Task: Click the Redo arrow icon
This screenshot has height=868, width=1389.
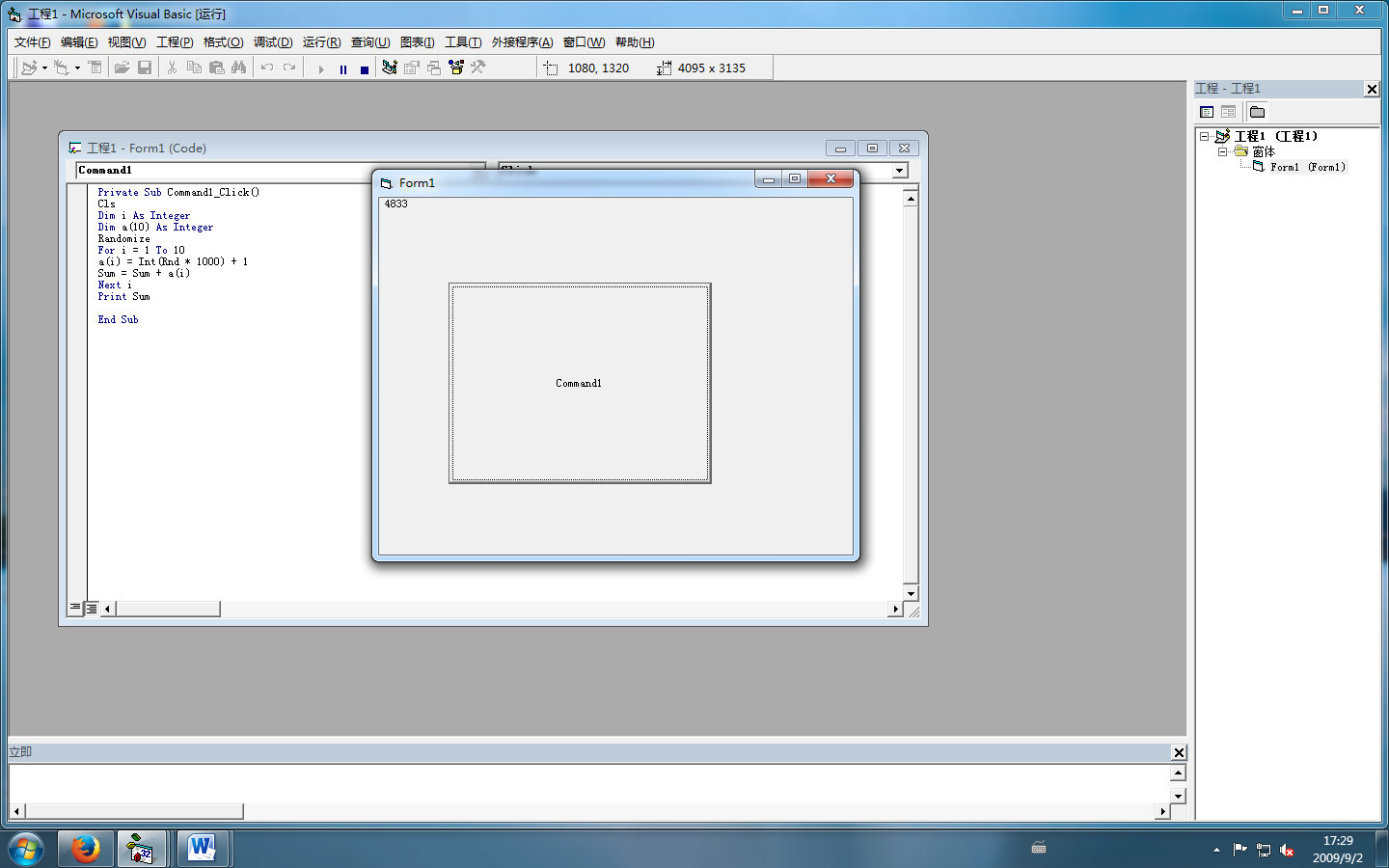Action: [x=288, y=68]
